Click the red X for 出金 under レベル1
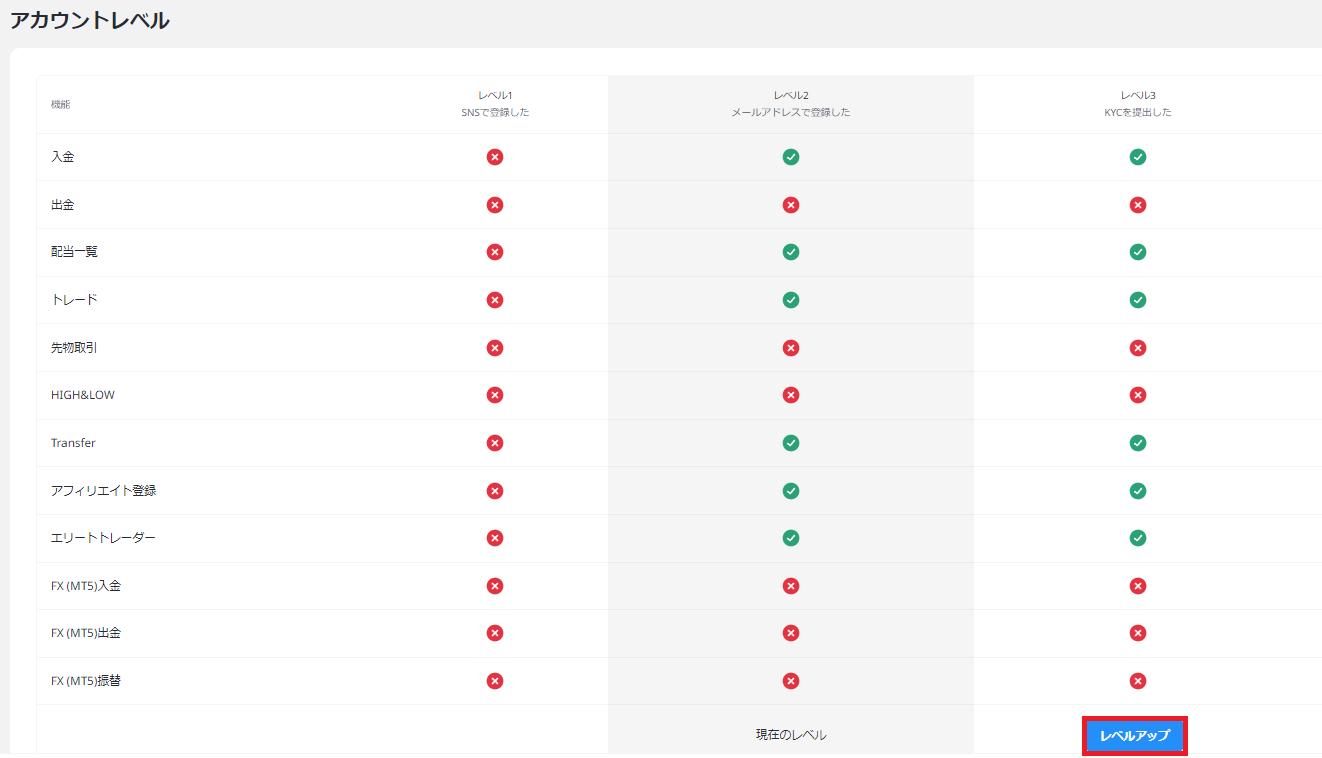 point(494,205)
